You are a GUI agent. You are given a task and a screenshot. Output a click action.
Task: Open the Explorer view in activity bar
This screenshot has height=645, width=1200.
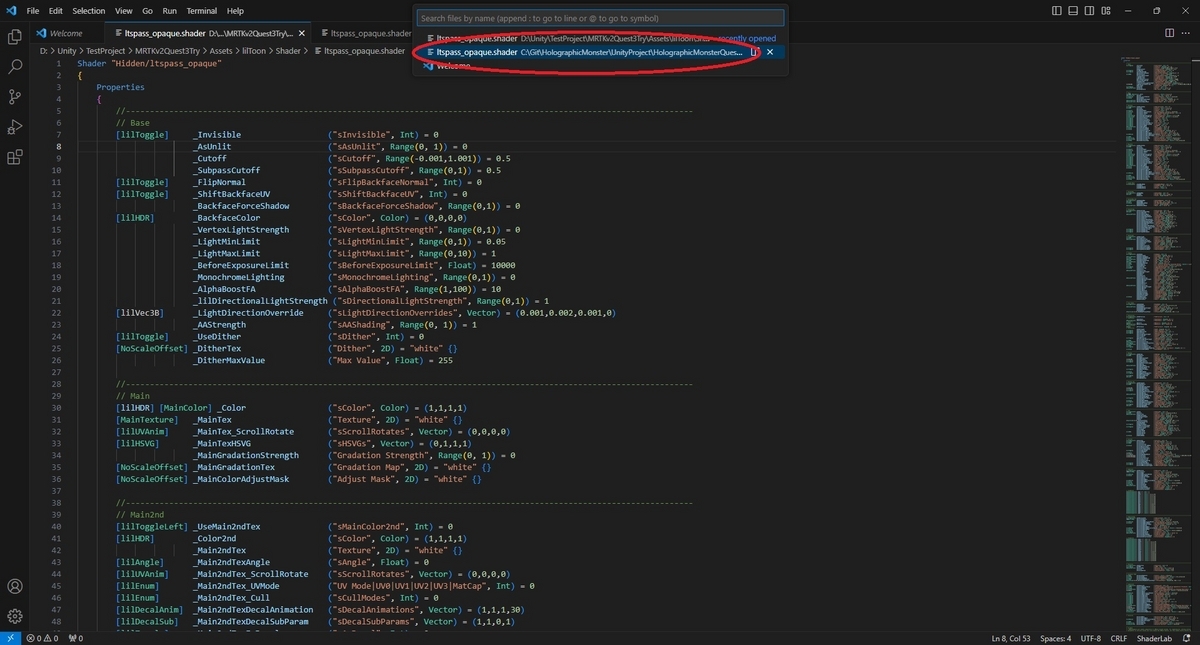click(15, 37)
